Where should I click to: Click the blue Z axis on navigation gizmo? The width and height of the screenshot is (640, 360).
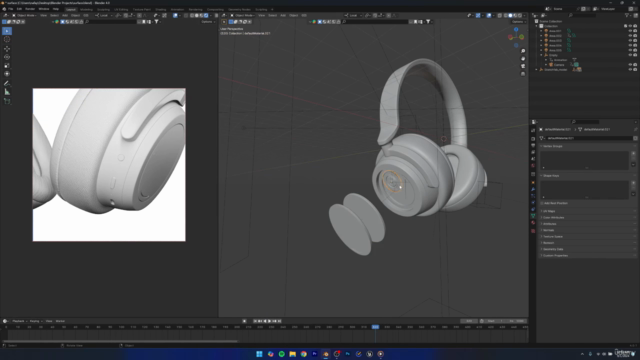516,30
